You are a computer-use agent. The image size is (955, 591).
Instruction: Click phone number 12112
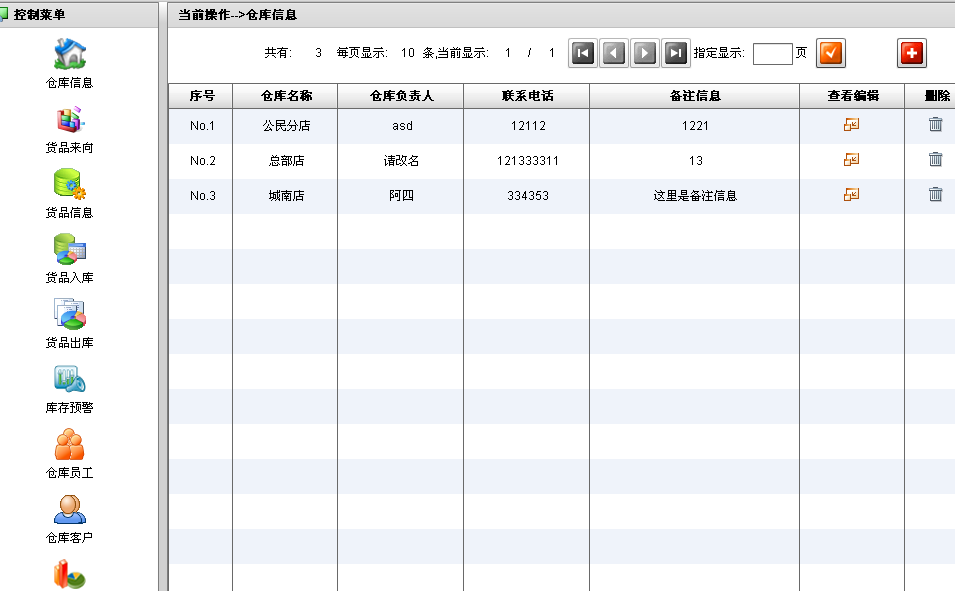coord(528,126)
